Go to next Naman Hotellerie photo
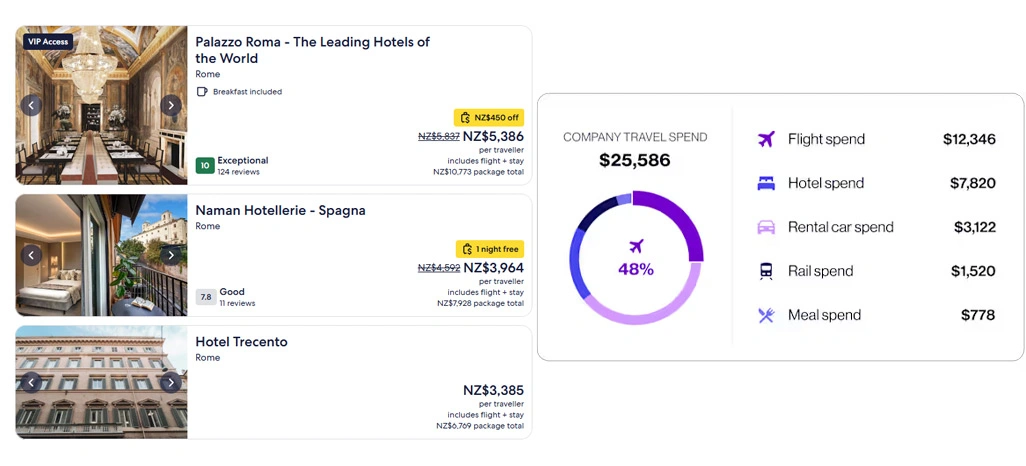The image size is (1026, 466). [171, 255]
